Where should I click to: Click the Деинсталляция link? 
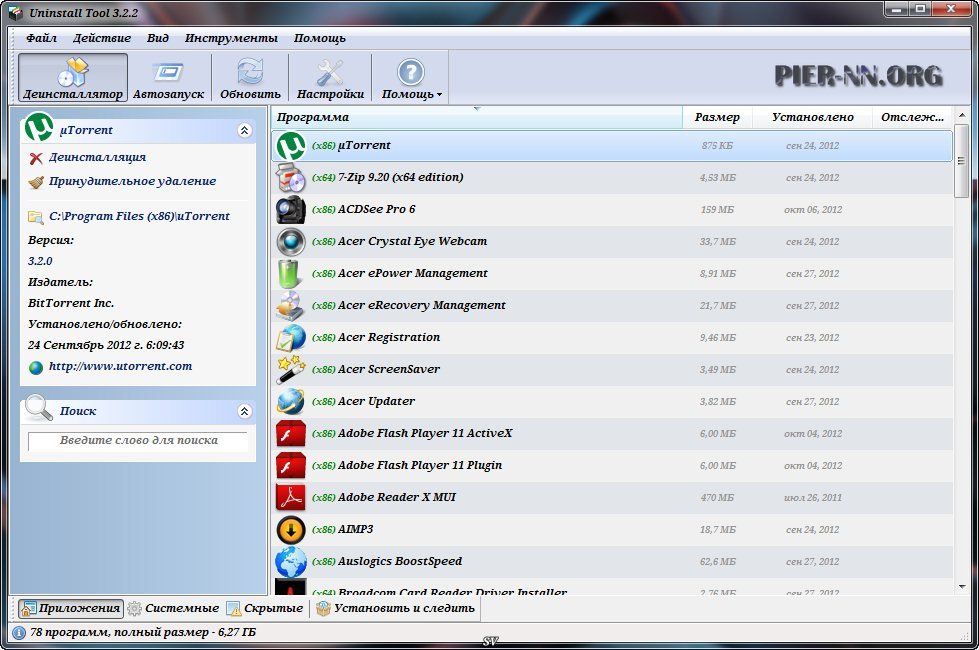[97, 157]
